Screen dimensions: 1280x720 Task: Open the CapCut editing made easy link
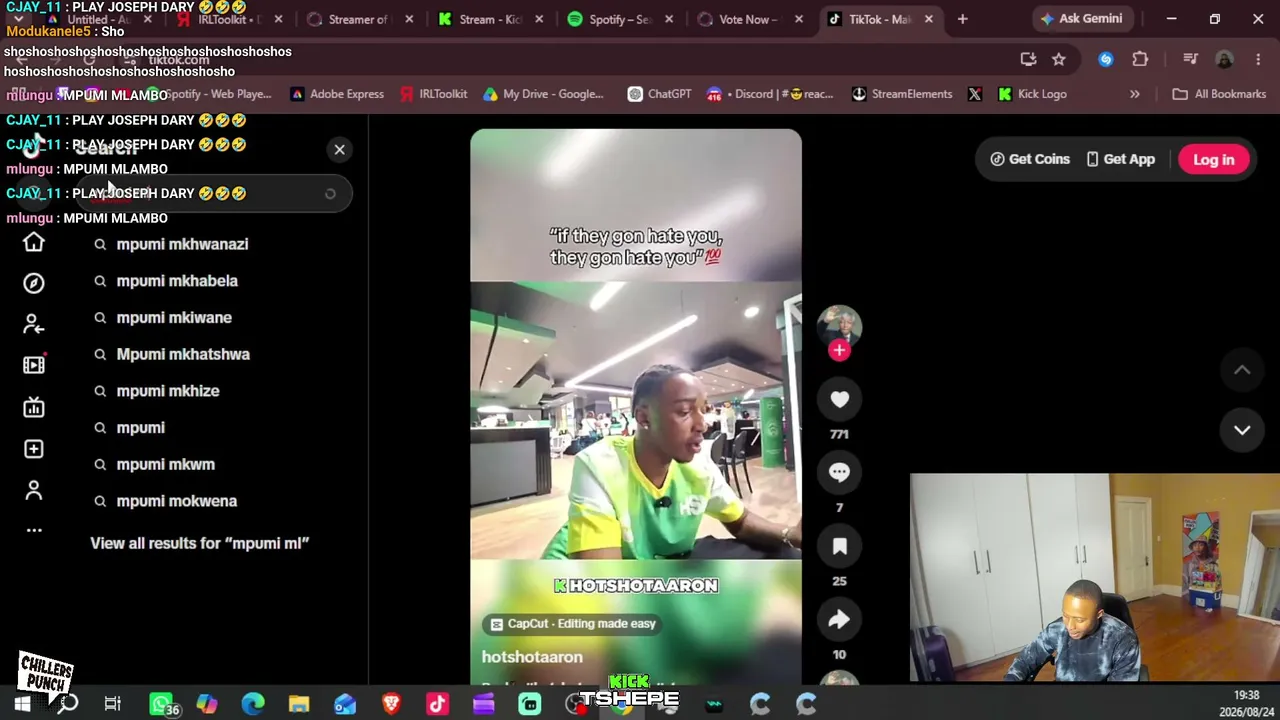(x=571, y=624)
